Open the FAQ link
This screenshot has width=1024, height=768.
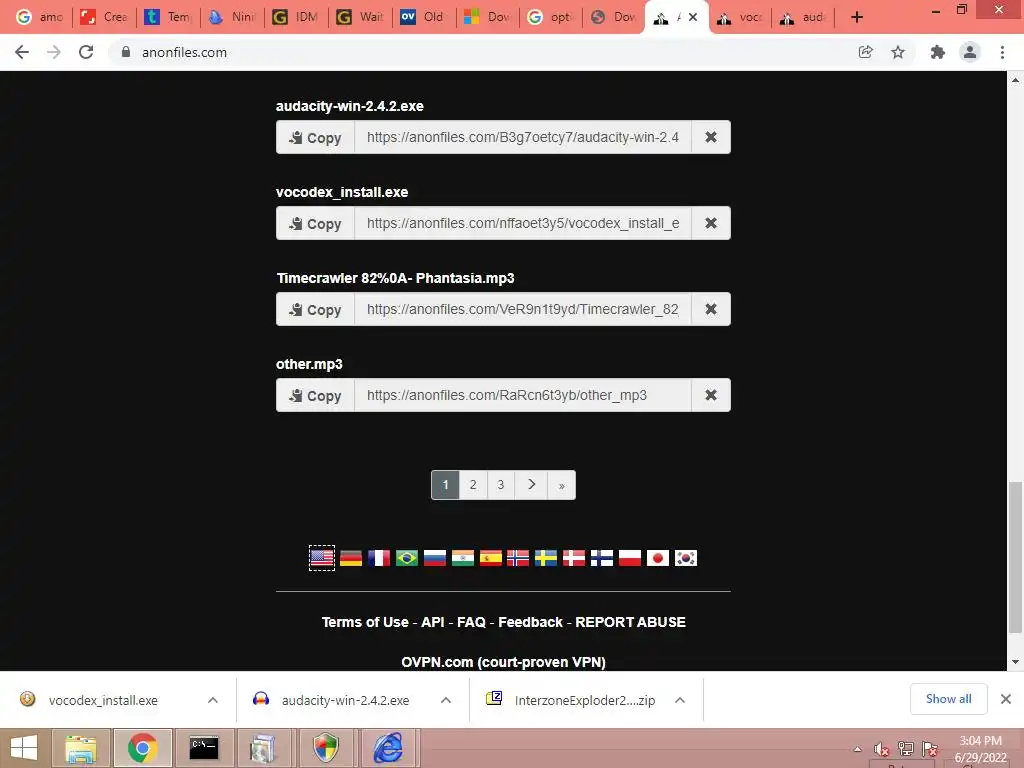click(472, 622)
